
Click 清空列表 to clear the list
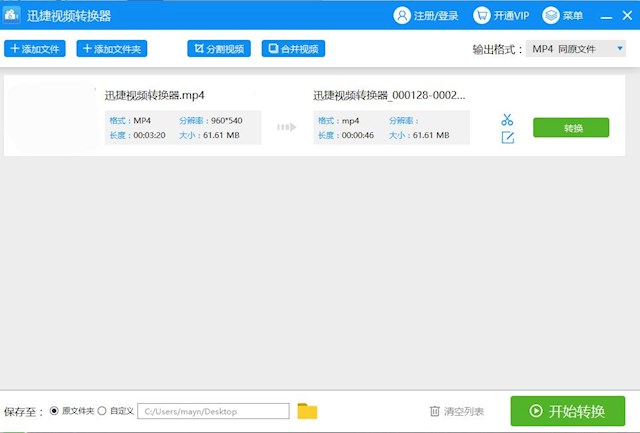tap(457, 411)
